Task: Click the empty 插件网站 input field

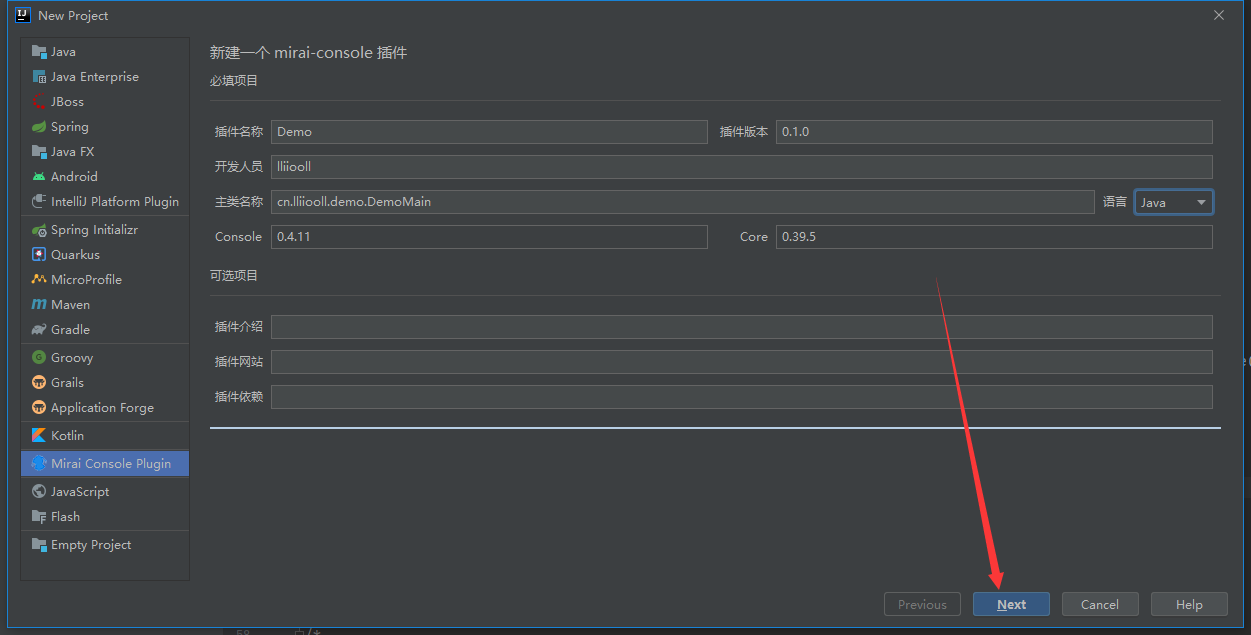Action: [x=742, y=362]
